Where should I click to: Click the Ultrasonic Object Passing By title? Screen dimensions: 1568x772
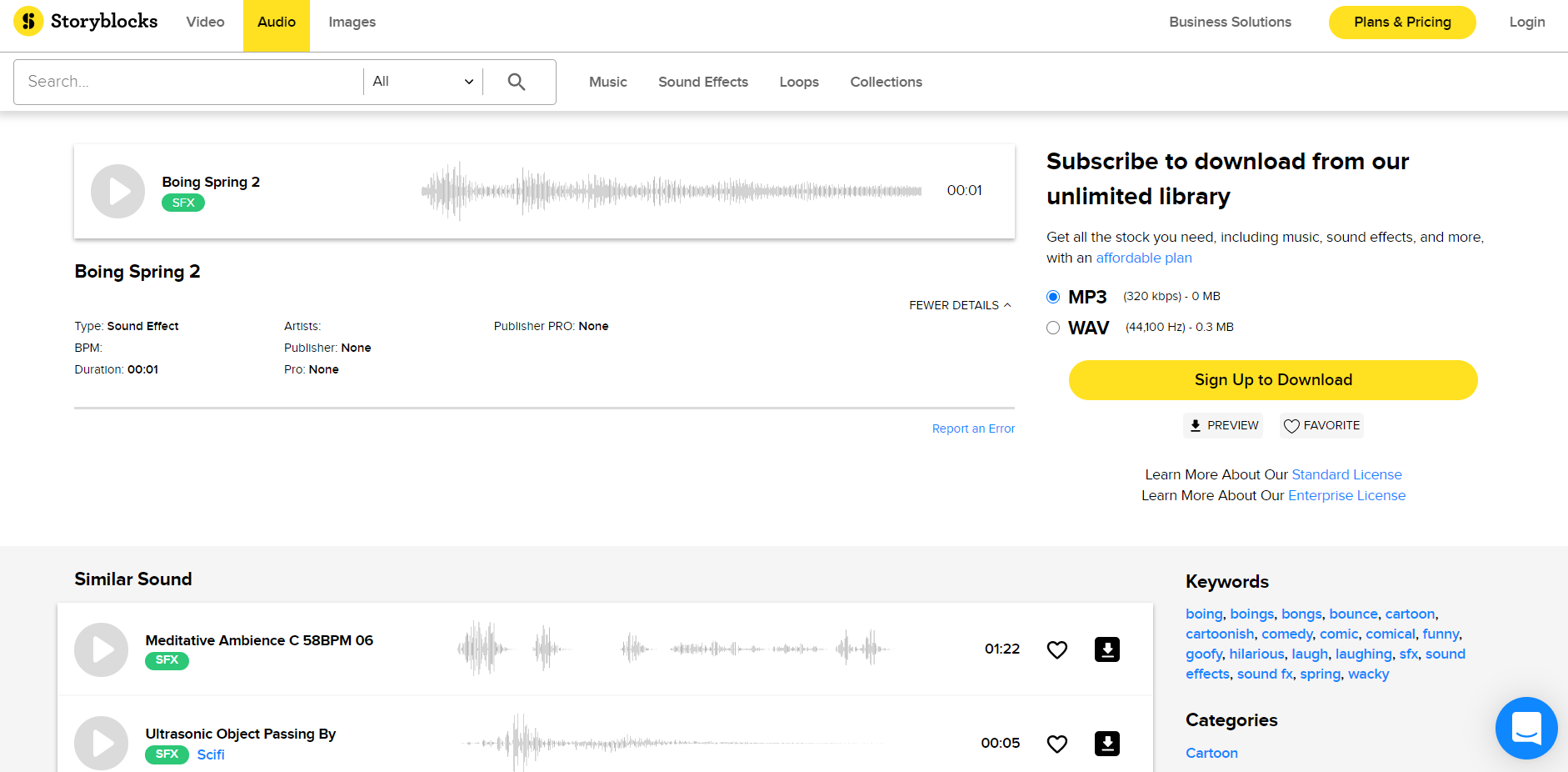coord(241,734)
